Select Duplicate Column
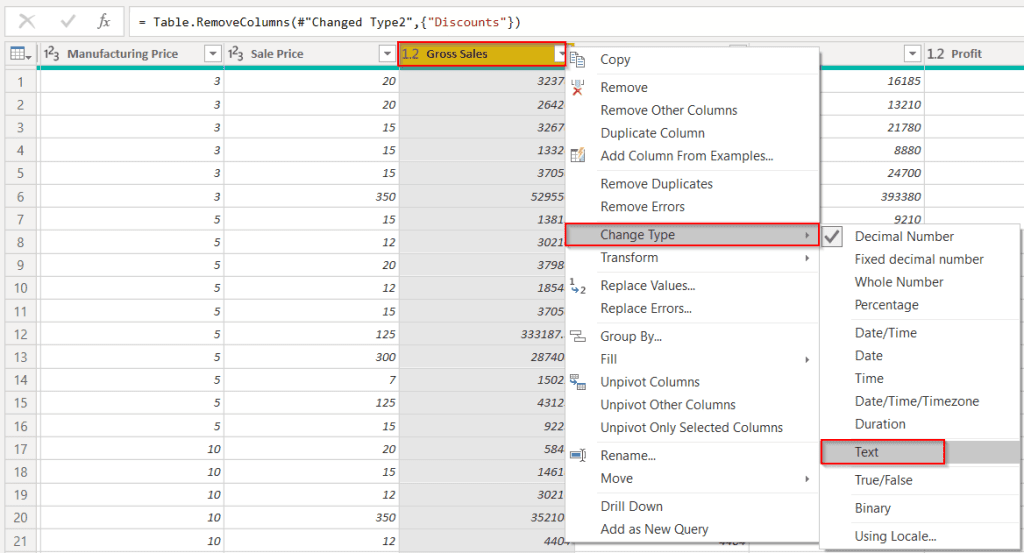1024x553 pixels. click(x=652, y=133)
